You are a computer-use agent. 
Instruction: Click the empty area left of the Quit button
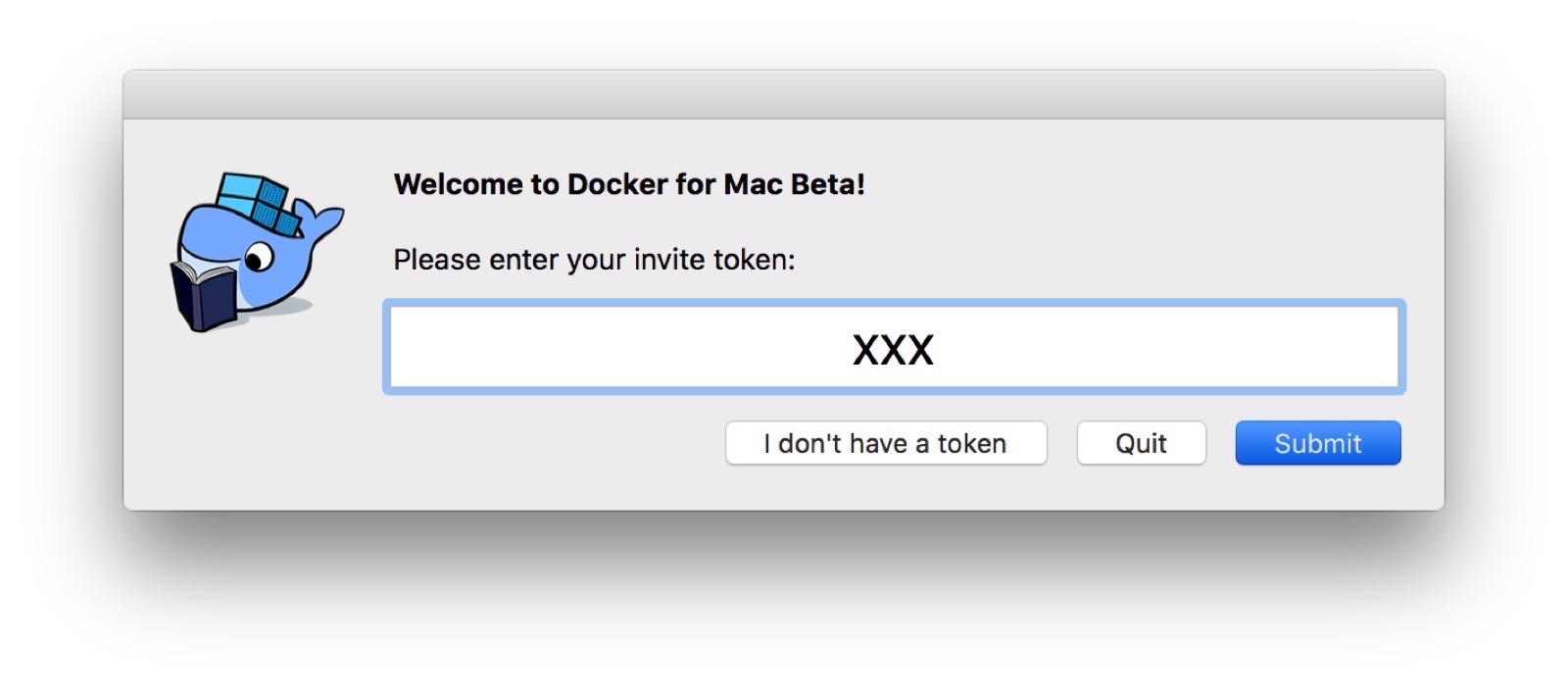(1063, 443)
